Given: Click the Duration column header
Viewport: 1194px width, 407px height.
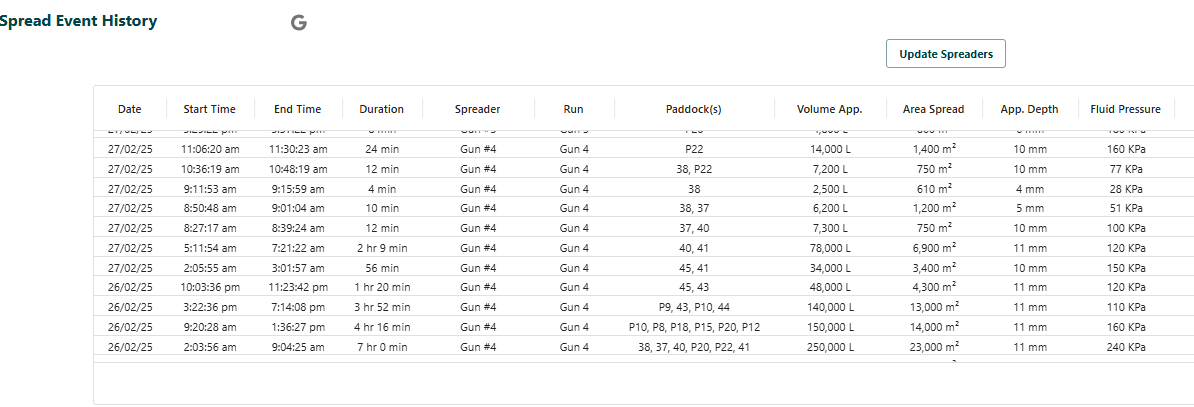Looking at the screenshot, I should [382, 109].
